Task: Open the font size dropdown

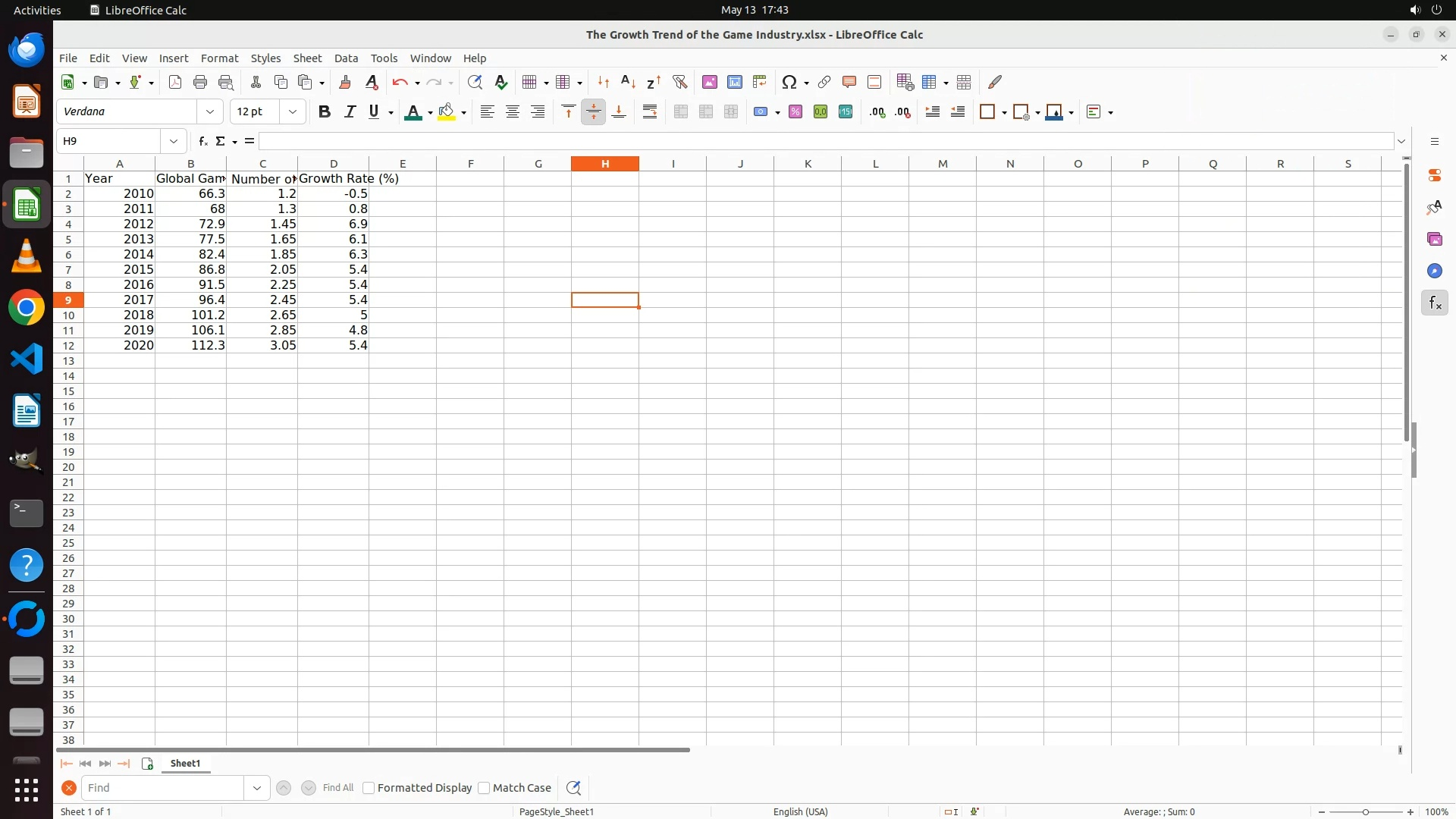Action: point(292,111)
